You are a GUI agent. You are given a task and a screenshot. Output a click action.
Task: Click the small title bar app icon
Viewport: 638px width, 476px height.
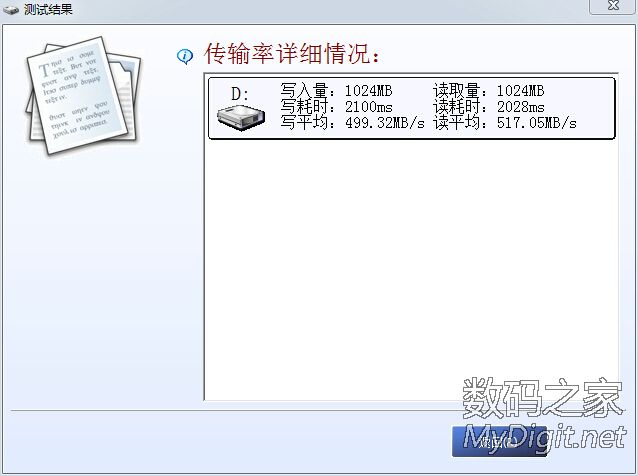click(x=11, y=9)
